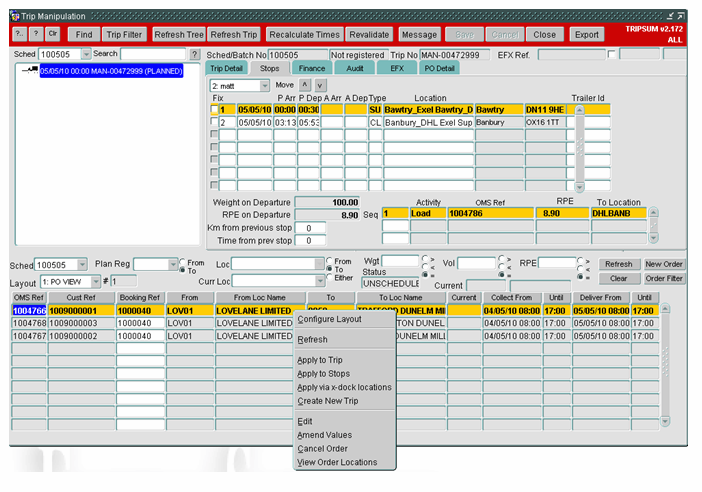Click the Km from previous stop field
702x492 pixels.
click(x=310, y=228)
